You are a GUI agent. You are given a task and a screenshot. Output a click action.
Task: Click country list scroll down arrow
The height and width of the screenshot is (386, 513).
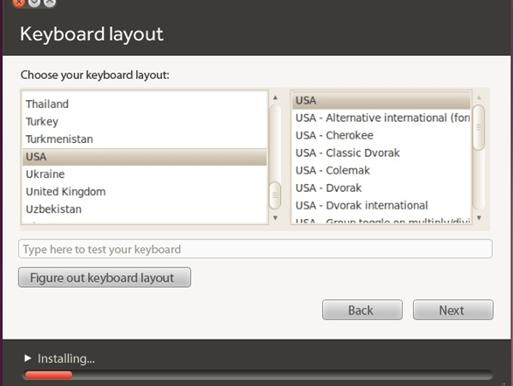coord(275,218)
